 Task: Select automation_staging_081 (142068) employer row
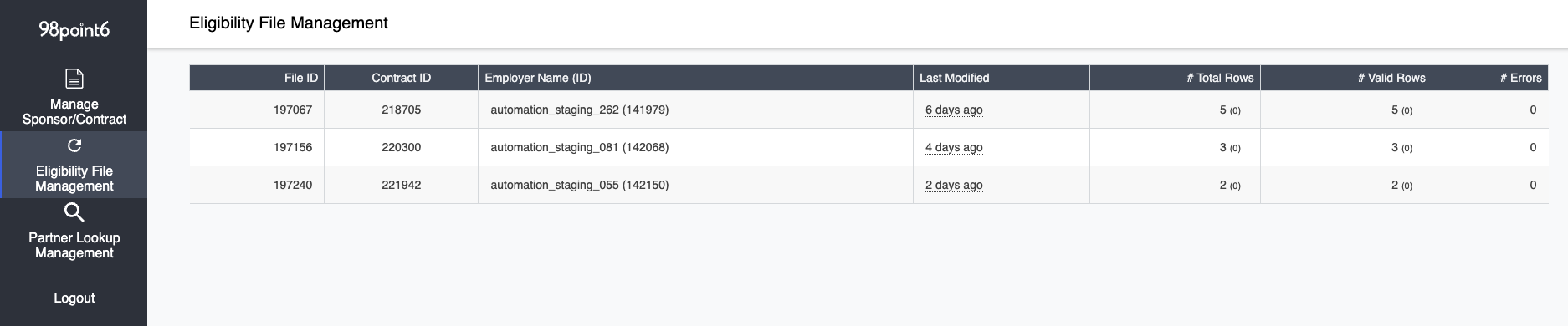tap(869, 147)
